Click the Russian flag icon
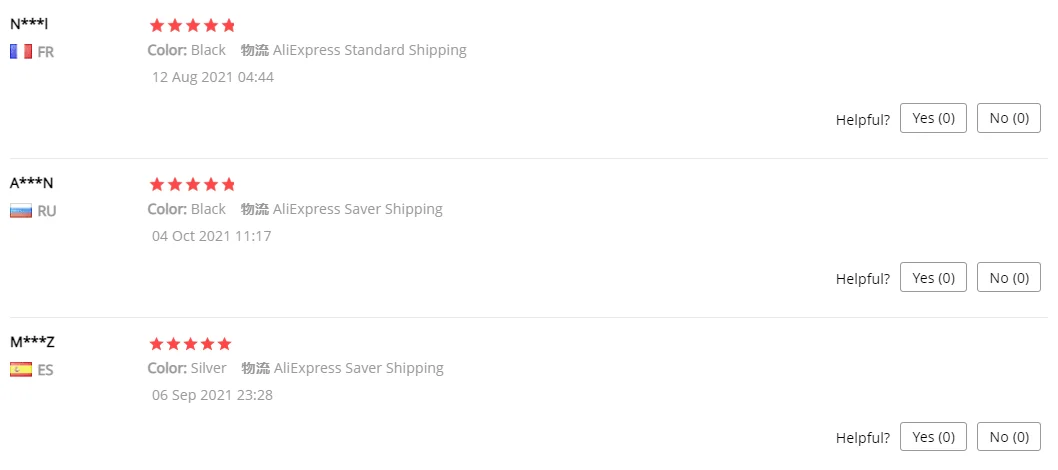The height and width of the screenshot is (470, 1058). pos(21,211)
